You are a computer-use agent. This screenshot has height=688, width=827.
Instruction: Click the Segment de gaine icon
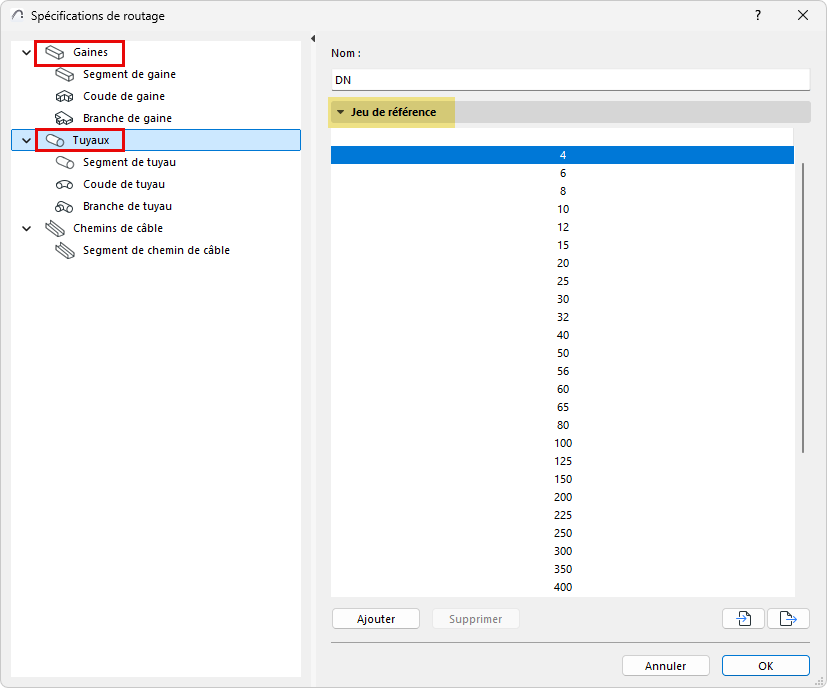point(64,74)
